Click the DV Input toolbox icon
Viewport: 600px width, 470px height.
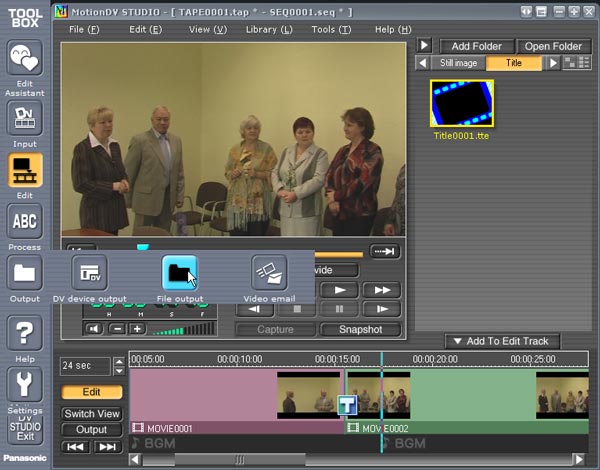[25, 118]
